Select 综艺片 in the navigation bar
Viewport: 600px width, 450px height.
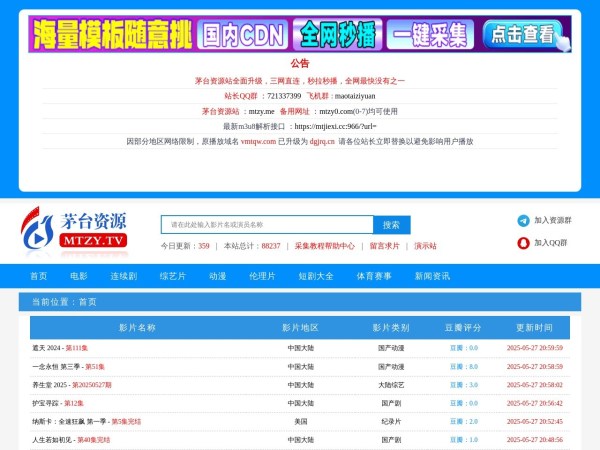click(172, 276)
